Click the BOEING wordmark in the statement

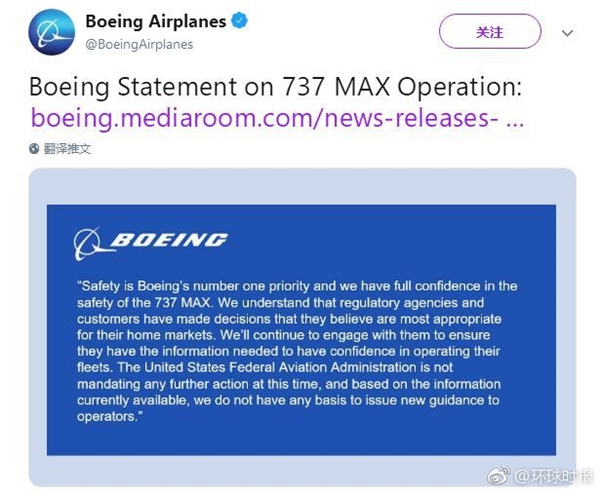pos(168,241)
